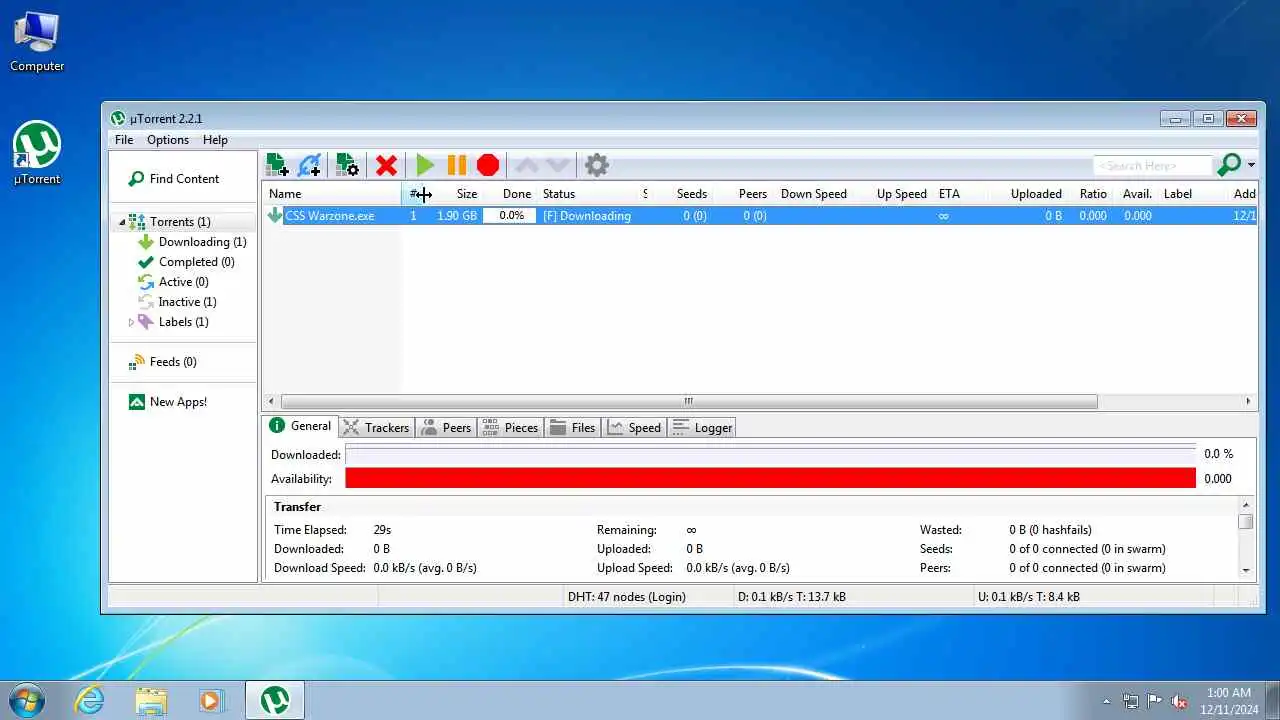The image size is (1280, 720).
Task: Click Move Up Queue arrow icon
Action: tap(526, 165)
